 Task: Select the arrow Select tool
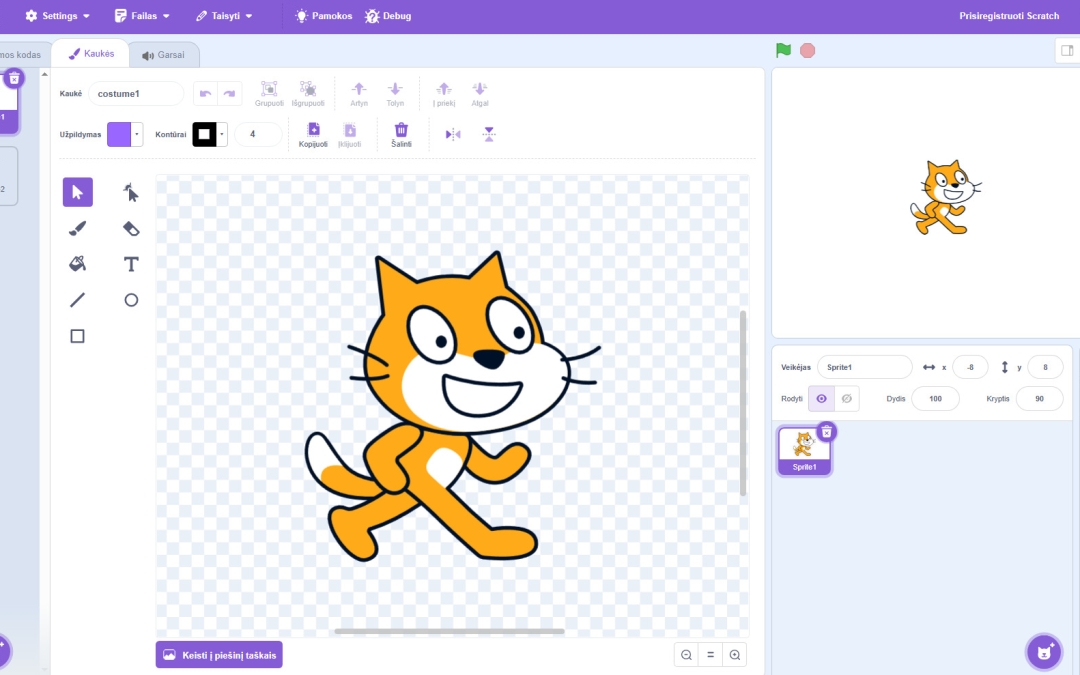point(77,192)
